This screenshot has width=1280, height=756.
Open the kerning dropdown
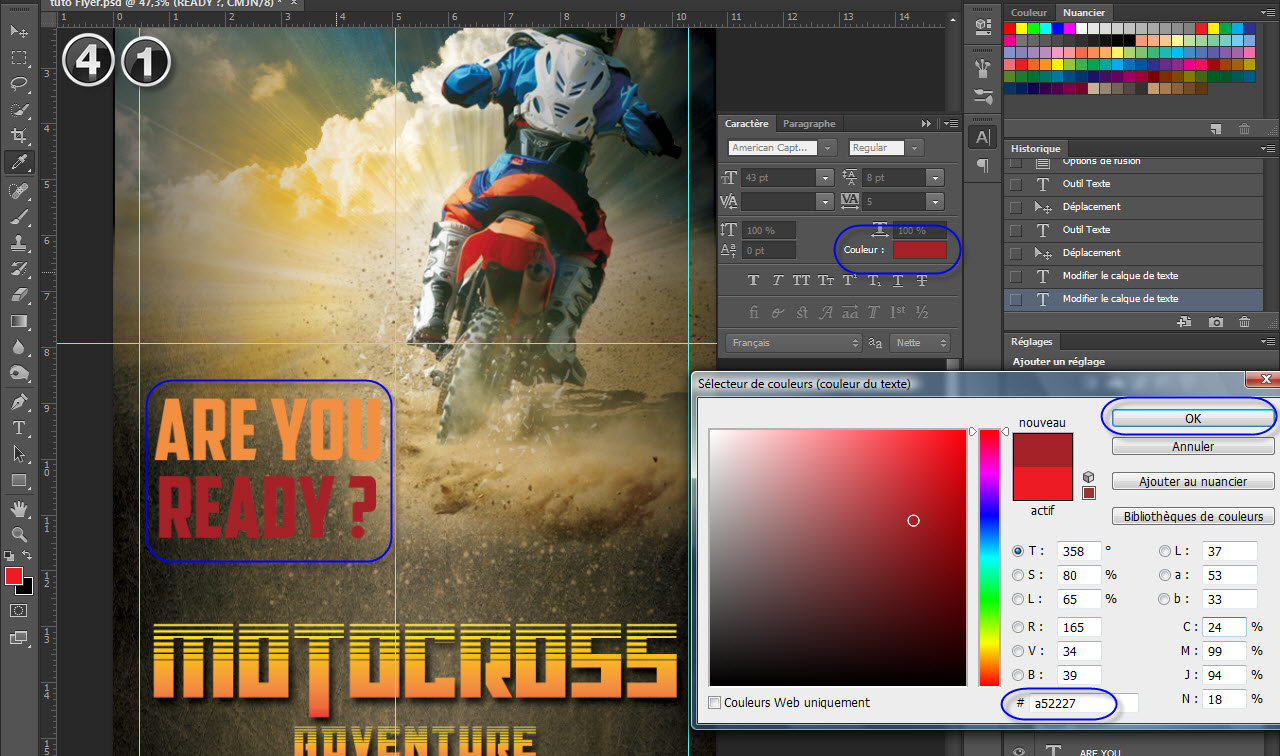tap(825, 202)
